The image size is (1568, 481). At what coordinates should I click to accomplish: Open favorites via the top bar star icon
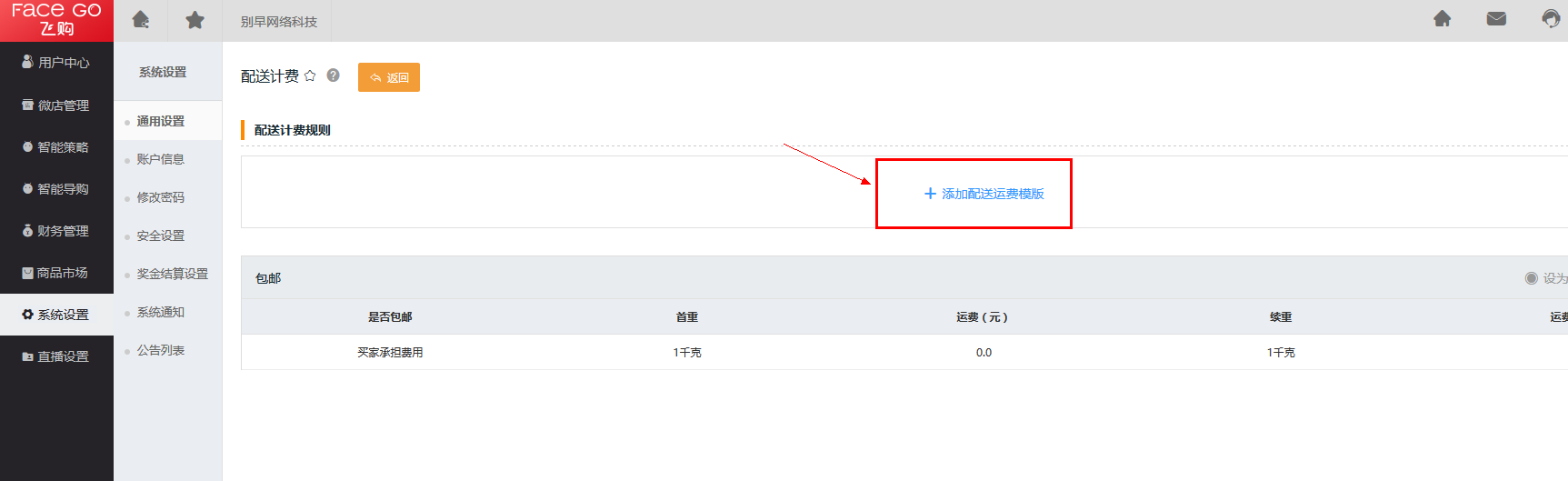coord(195,20)
